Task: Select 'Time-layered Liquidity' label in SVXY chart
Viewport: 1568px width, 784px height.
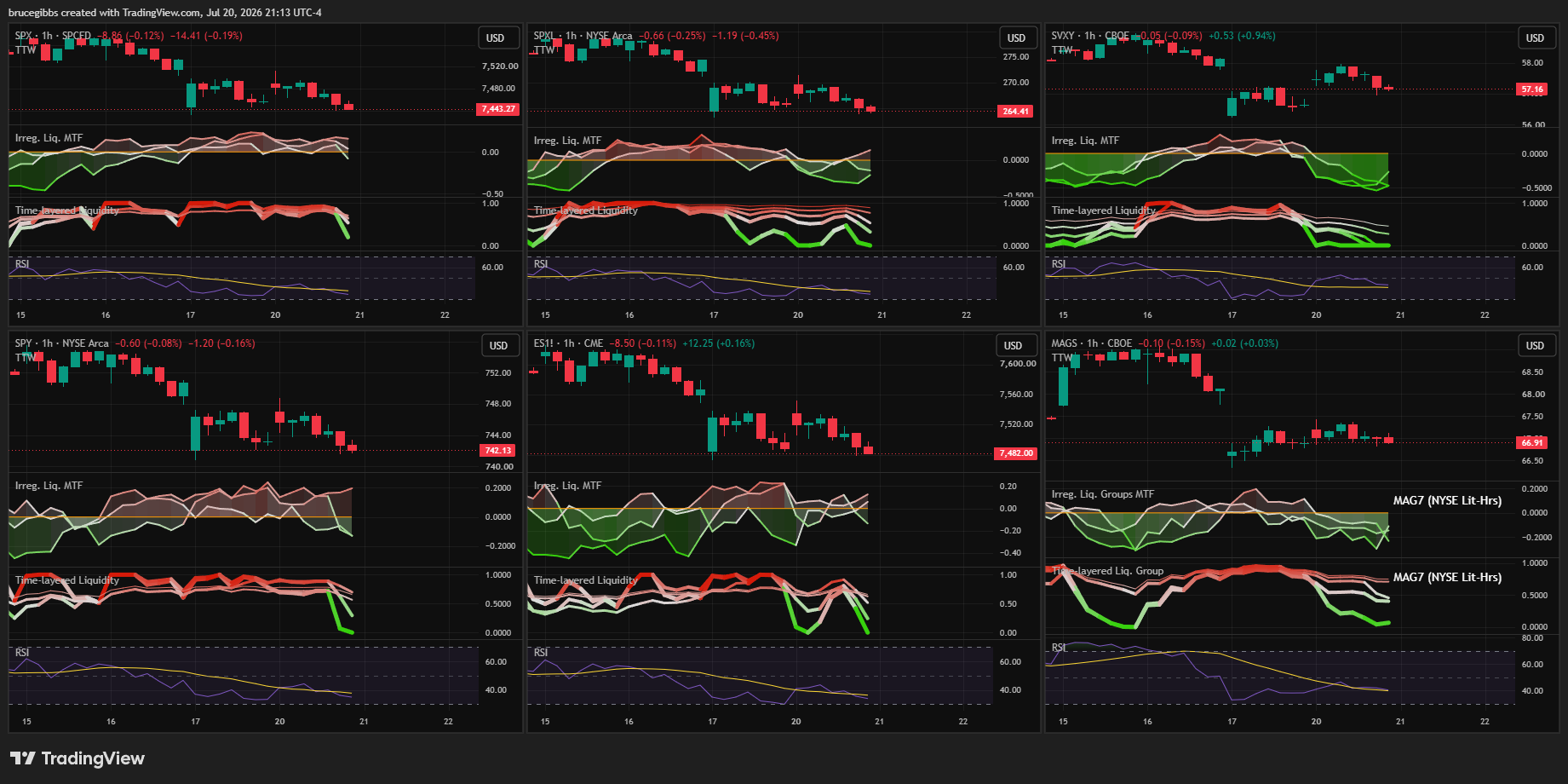Action: [1104, 210]
